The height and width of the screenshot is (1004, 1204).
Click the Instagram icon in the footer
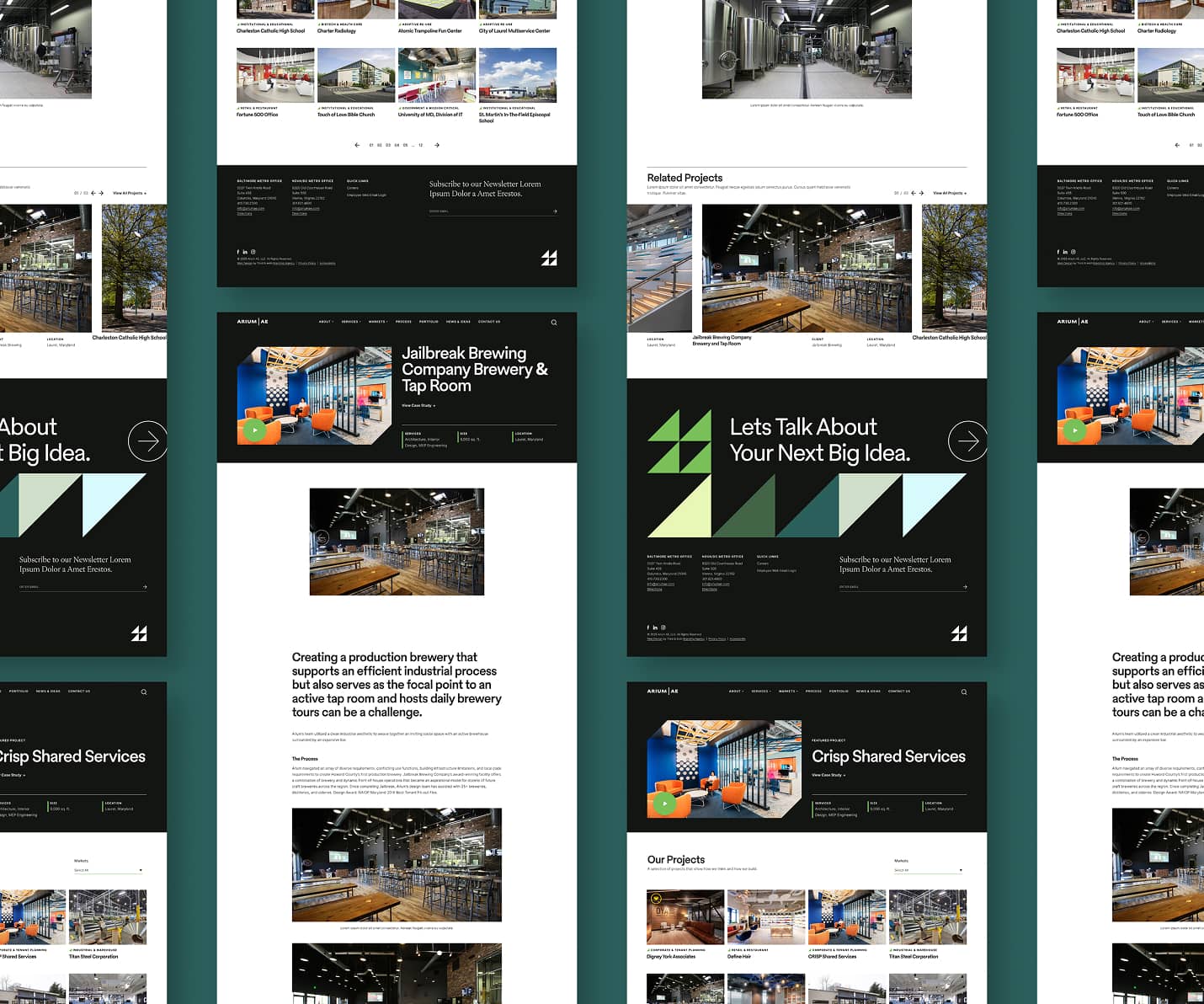pos(662,627)
